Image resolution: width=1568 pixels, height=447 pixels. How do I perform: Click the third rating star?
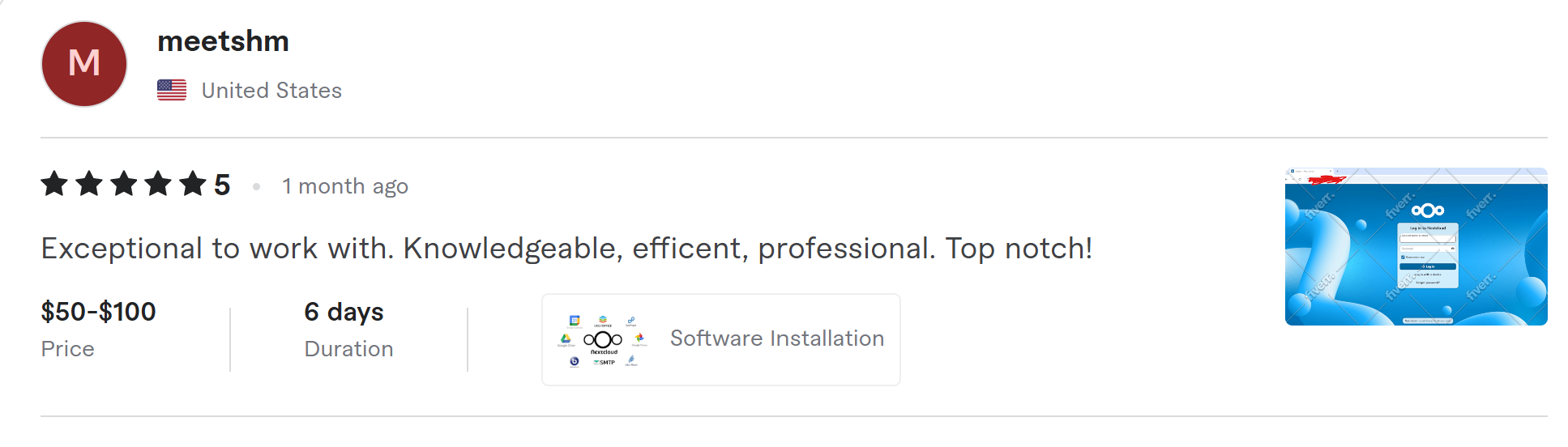[124, 185]
